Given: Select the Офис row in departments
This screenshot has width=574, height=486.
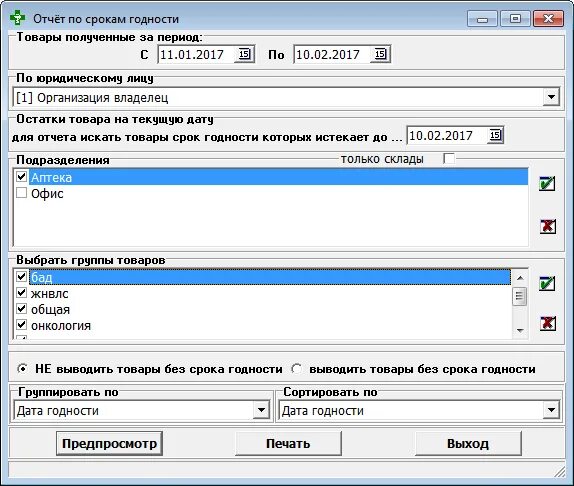Looking at the screenshot, I should point(271,193).
